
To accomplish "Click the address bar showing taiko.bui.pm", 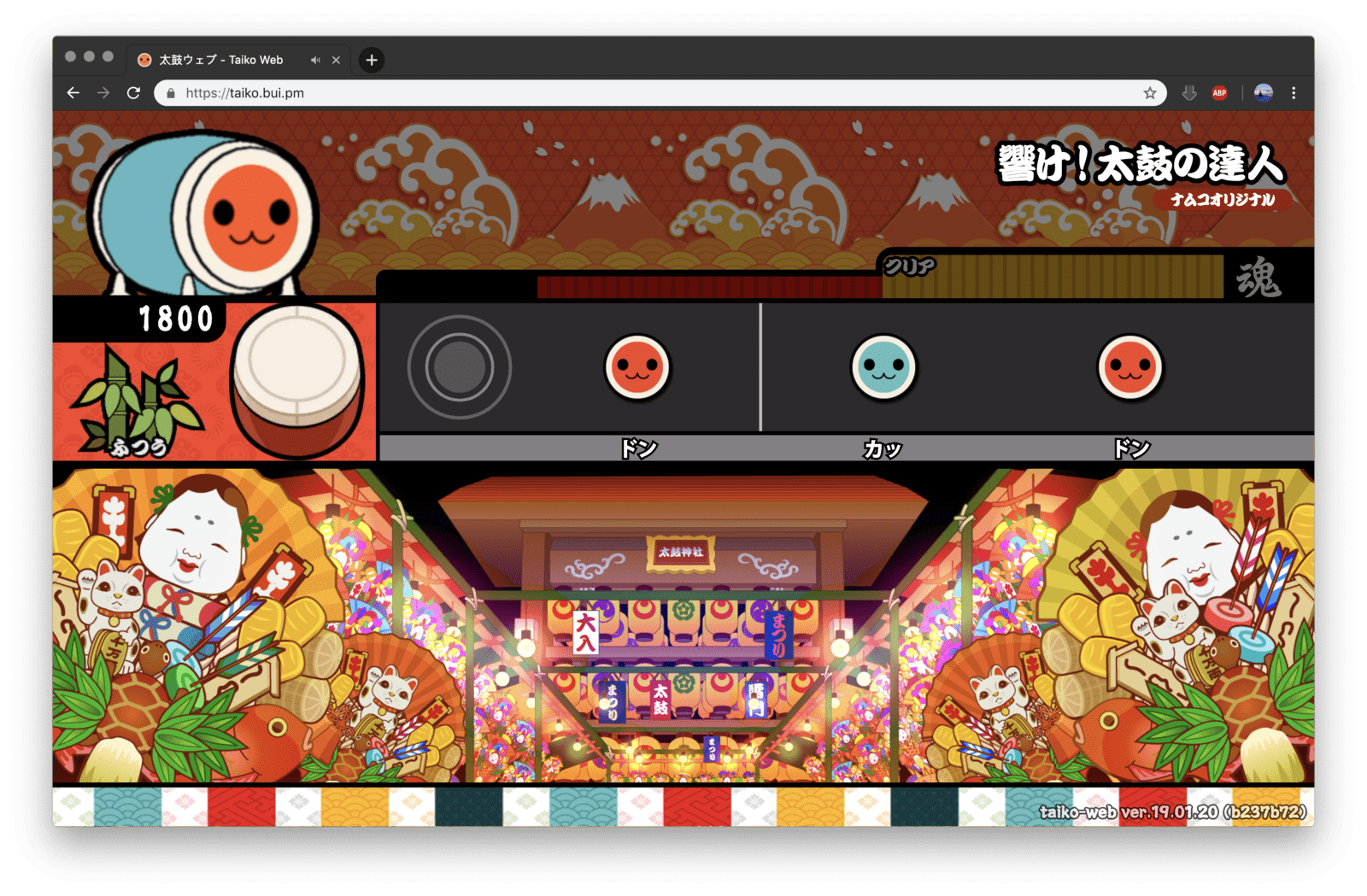I will (660, 93).
